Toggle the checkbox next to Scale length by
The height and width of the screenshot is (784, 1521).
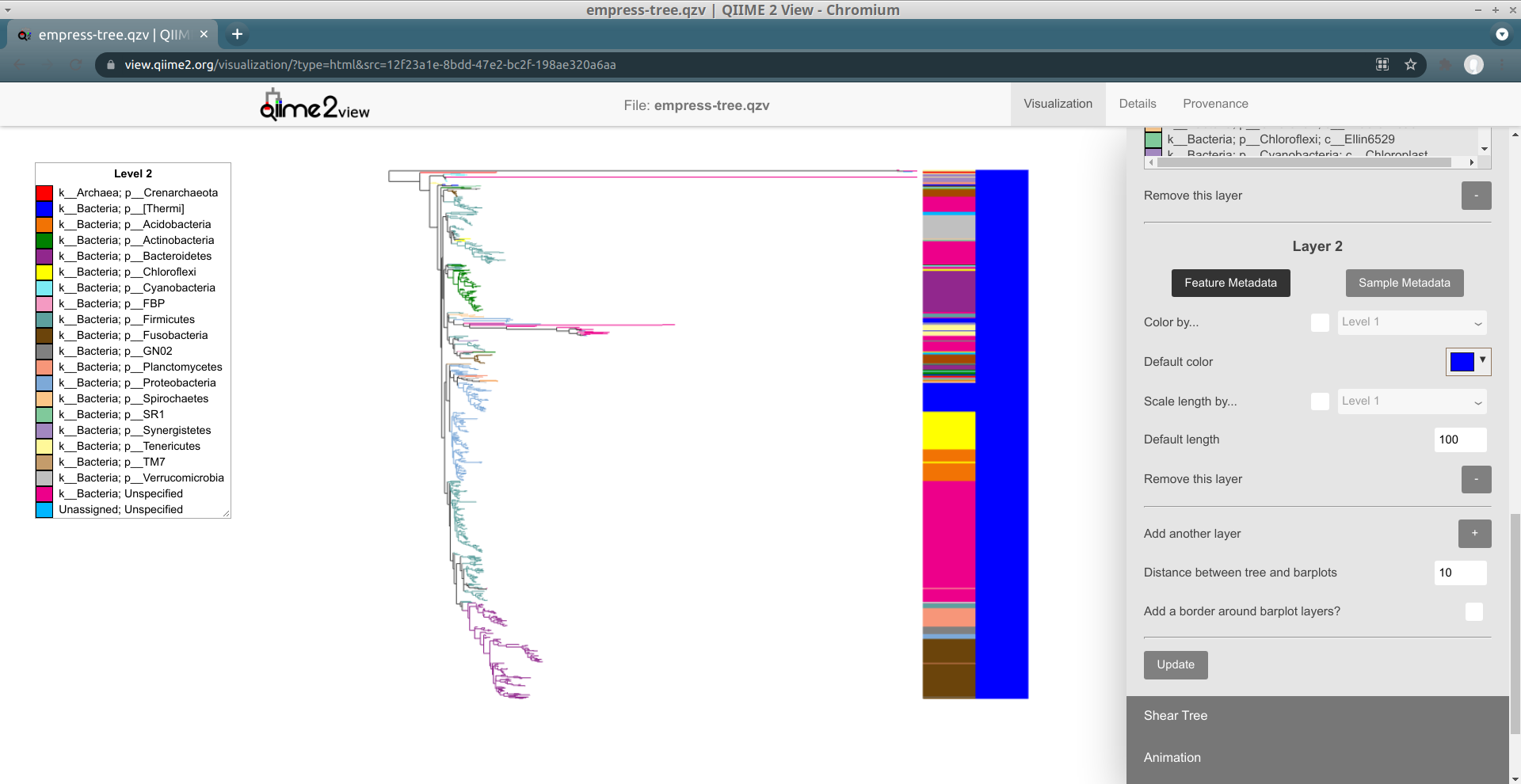(1319, 402)
